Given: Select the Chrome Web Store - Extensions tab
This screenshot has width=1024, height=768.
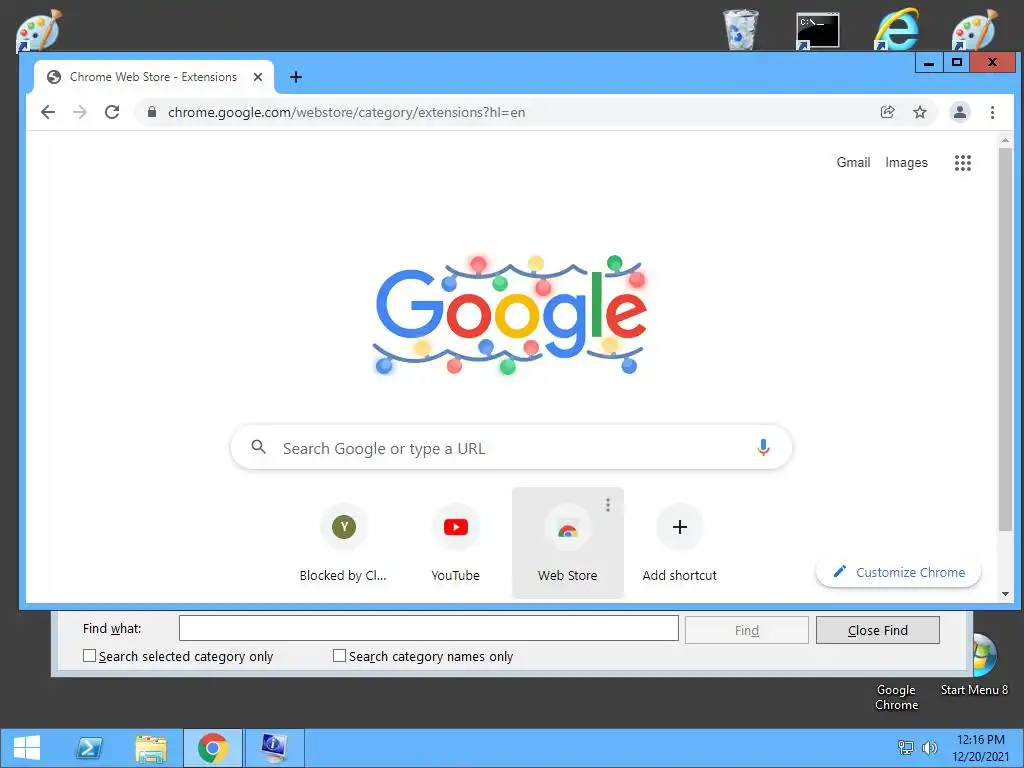Looking at the screenshot, I should [x=153, y=77].
